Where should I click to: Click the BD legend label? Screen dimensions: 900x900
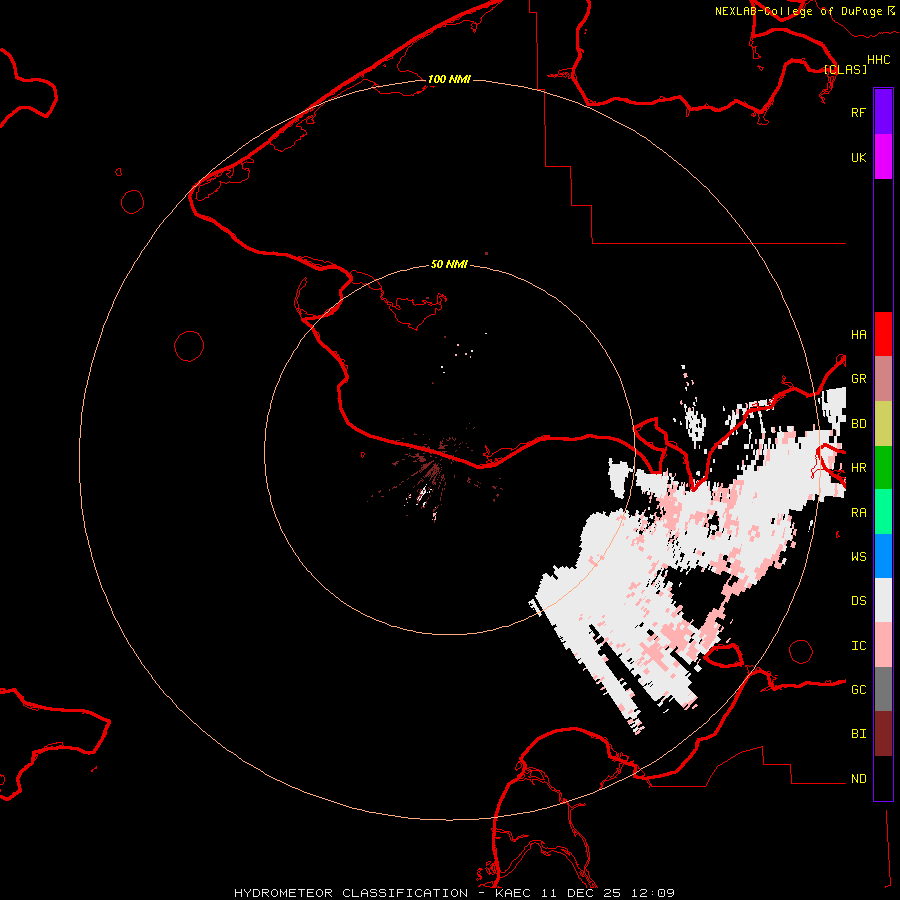pos(858,424)
